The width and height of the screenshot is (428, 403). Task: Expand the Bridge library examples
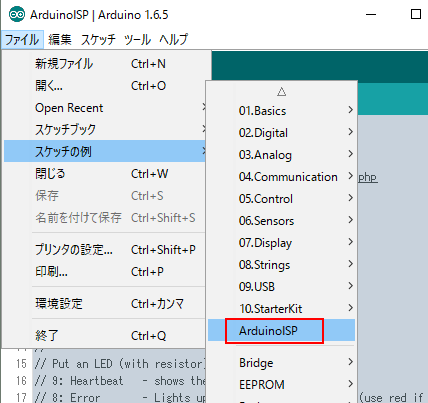point(281,362)
